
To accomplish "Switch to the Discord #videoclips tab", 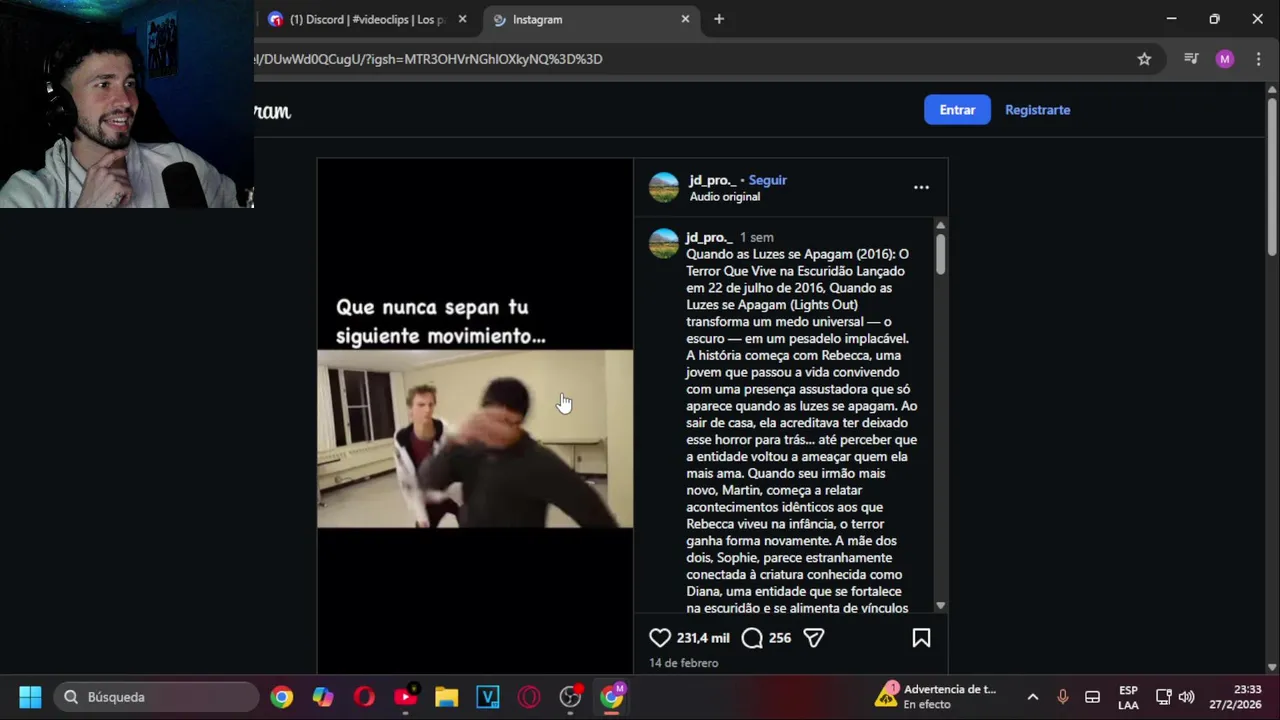I will tap(365, 19).
